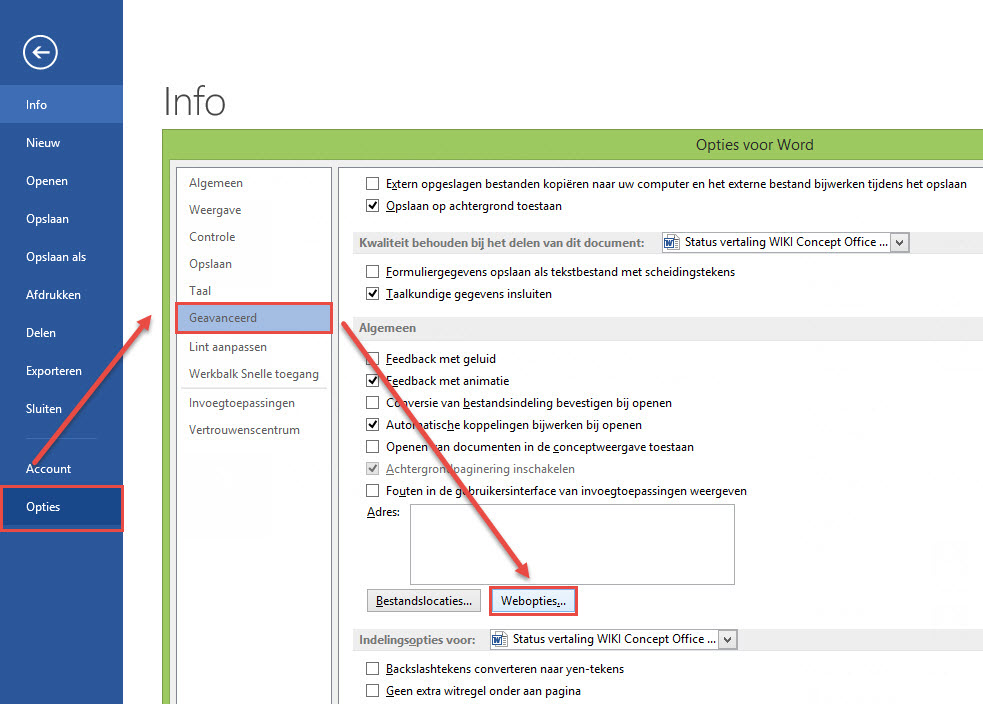
Task: Expand Kwaliteit behouden document dropdown arrow
Action: point(899,242)
